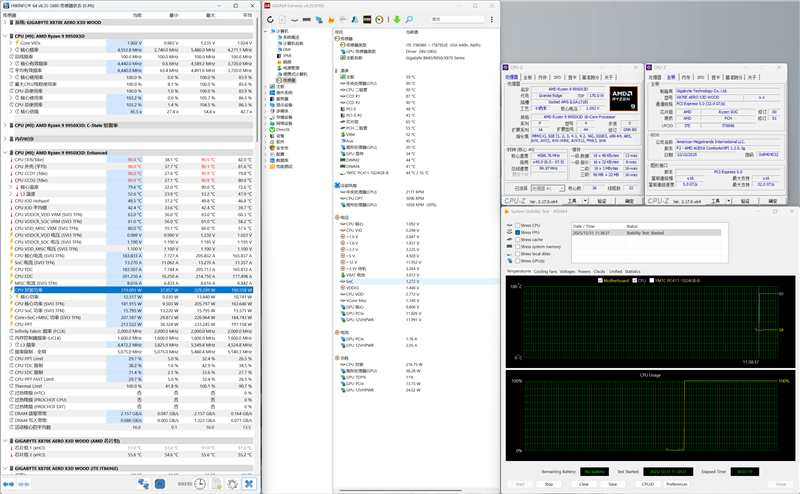The height and width of the screenshot is (494, 800).
Task: Expand the DirectX tree node in AIDA64
Action: [266, 129]
